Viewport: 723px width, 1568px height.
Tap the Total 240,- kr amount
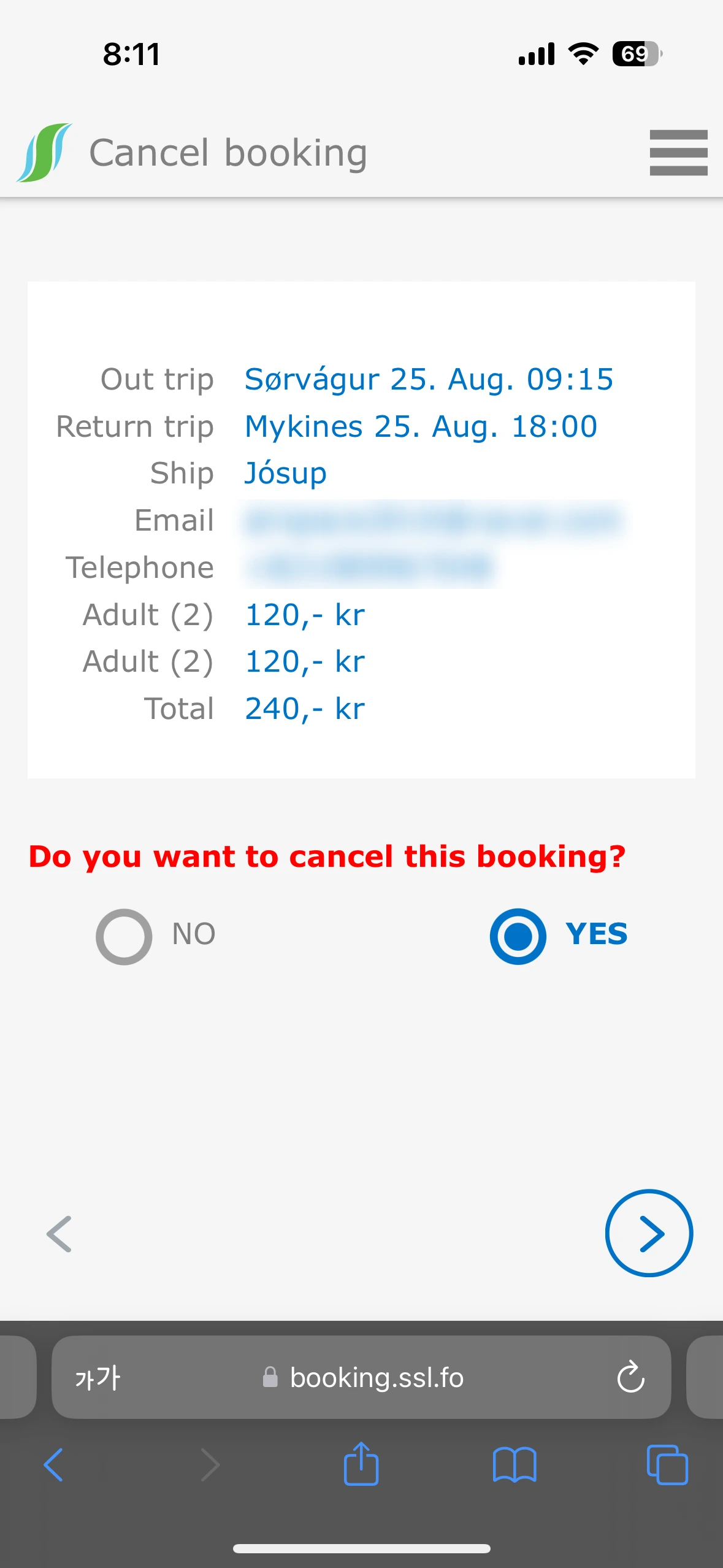tap(305, 709)
